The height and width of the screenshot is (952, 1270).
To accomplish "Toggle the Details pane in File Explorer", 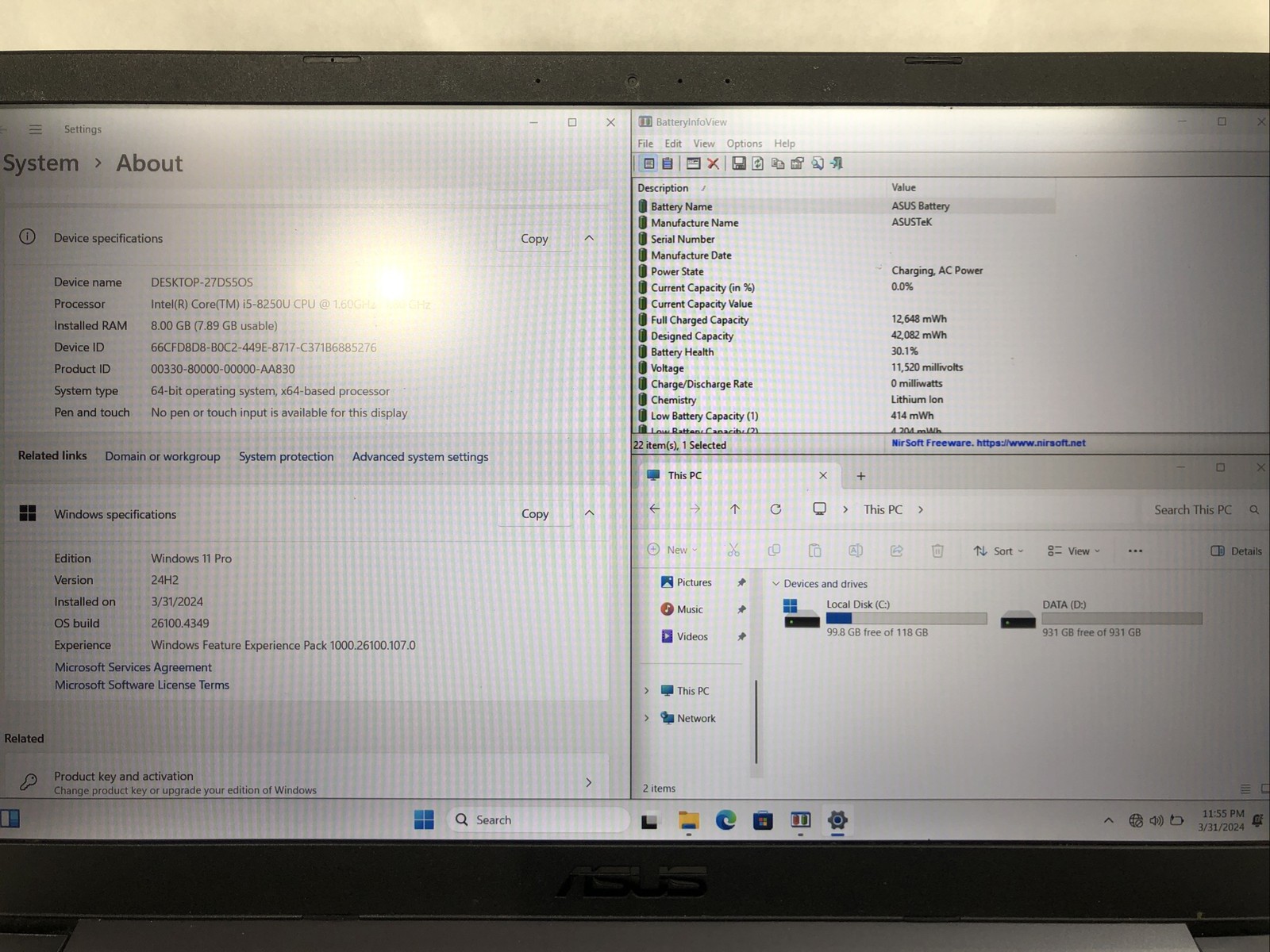I will 1236,551.
